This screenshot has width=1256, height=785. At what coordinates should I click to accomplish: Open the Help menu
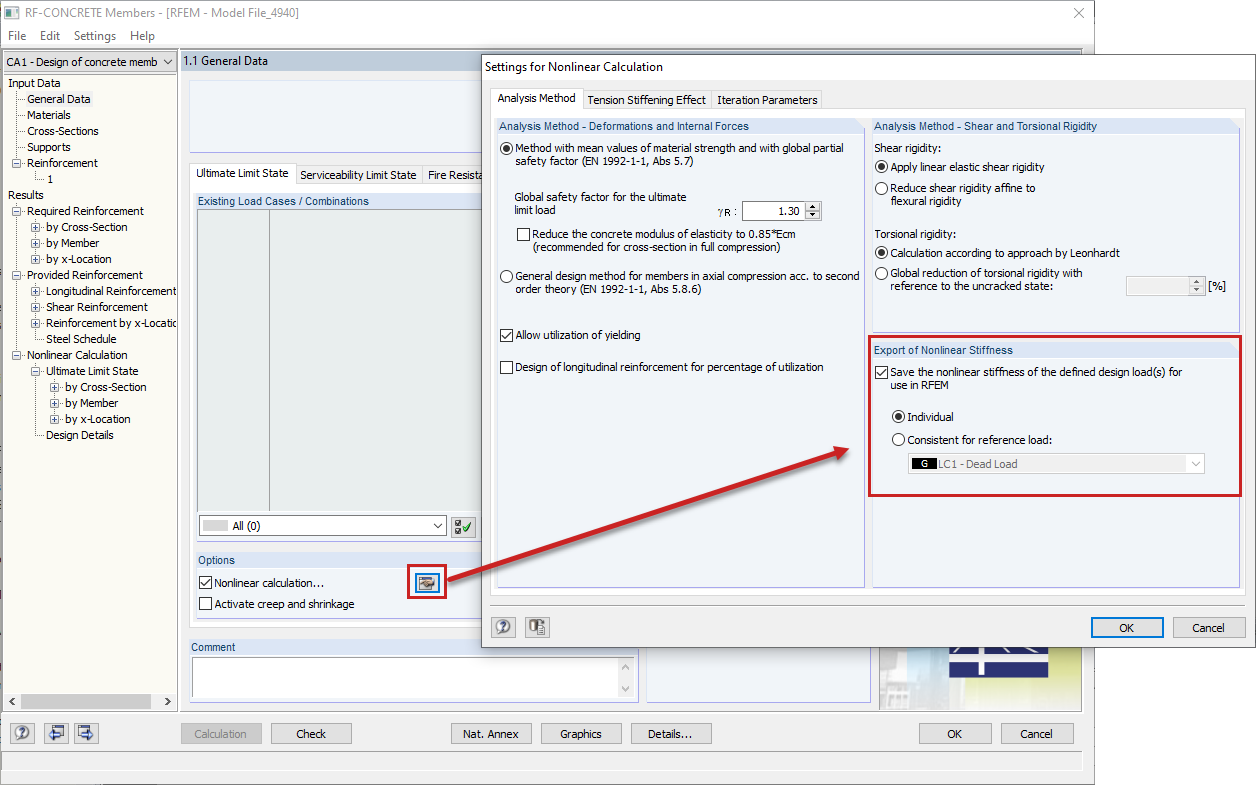coord(142,36)
